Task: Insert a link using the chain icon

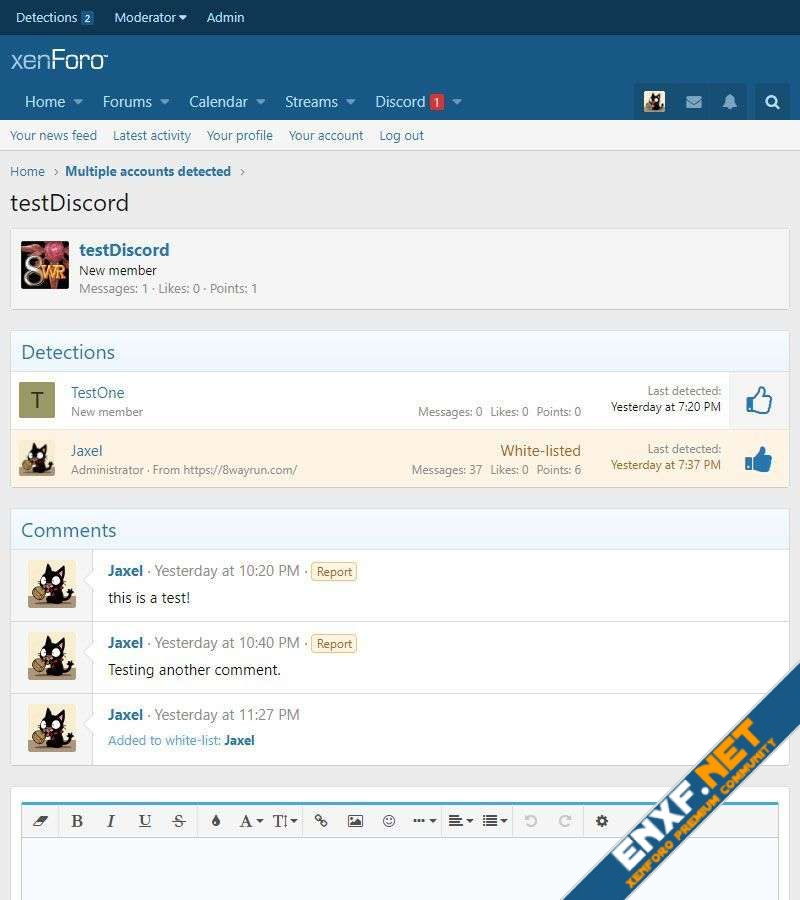Action: click(321, 821)
